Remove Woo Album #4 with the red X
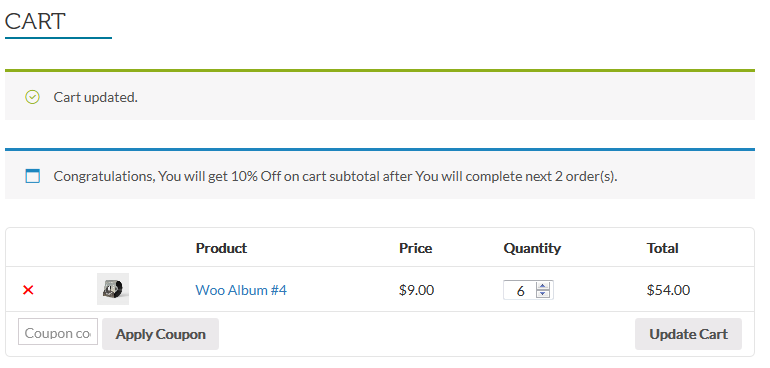 click(x=28, y=290)
